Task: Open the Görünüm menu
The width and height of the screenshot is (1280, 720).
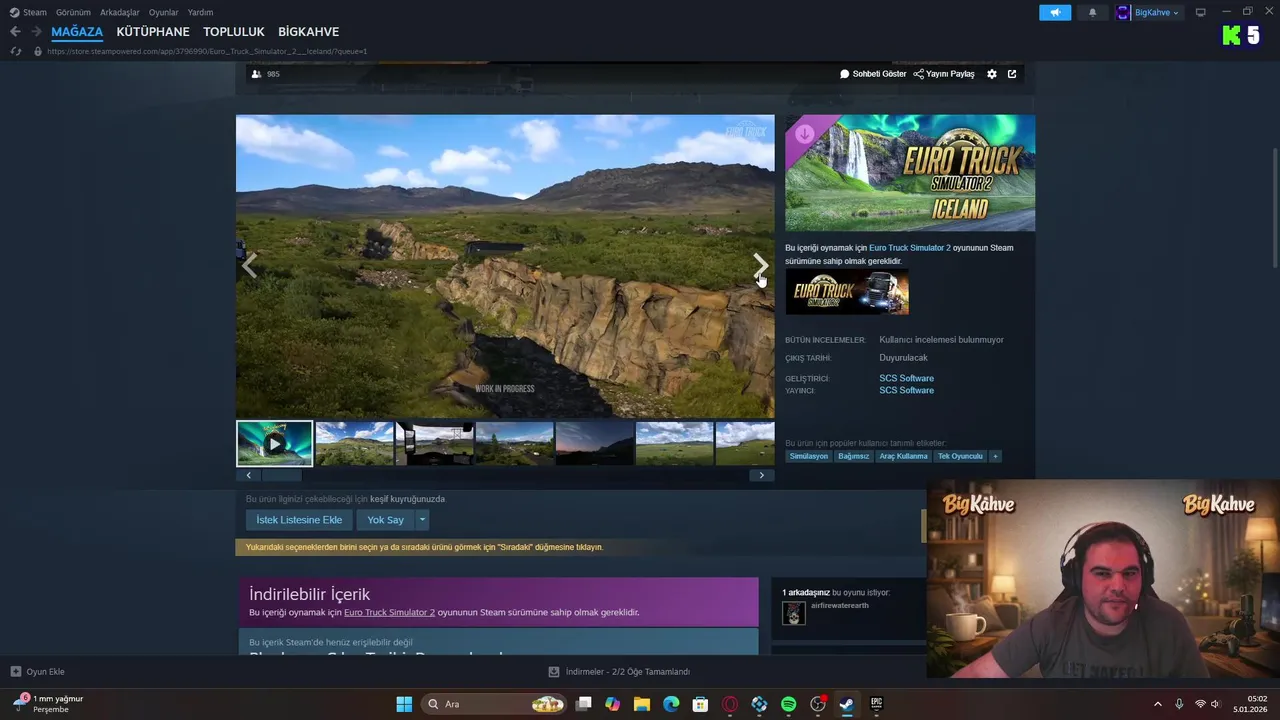Action: pyautogui.click(x=73, y=13)
